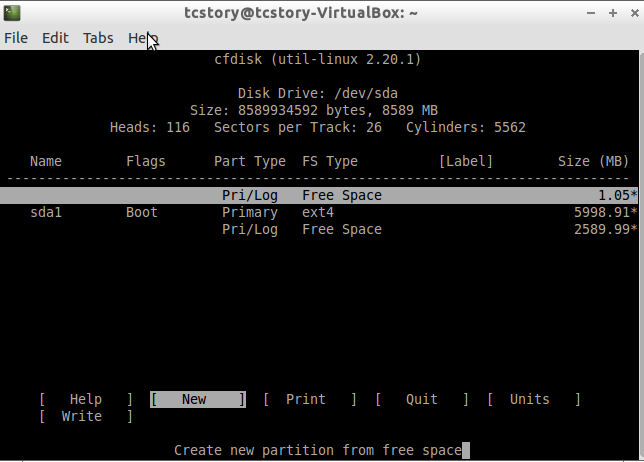Select the Write option
This screenshot has height=462, width=644.
(86, 416)
